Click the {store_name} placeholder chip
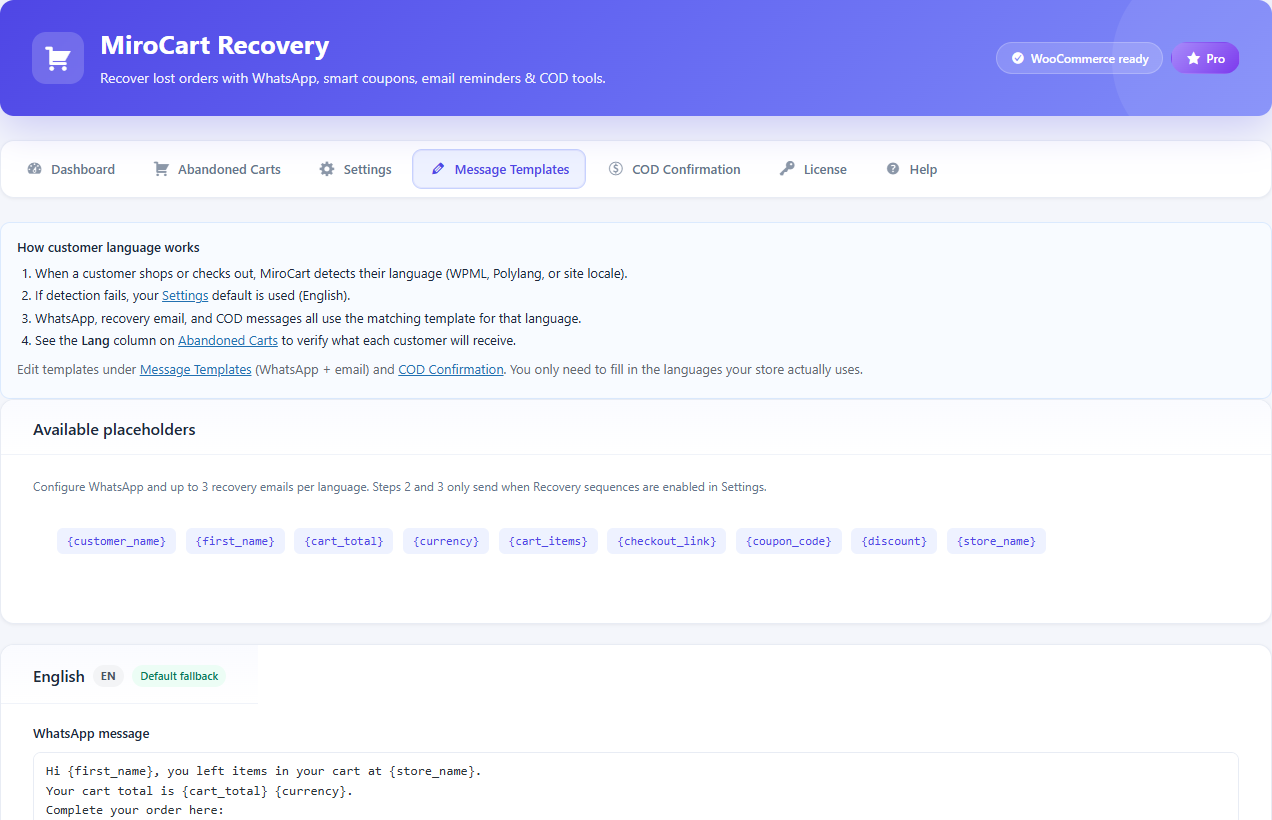This screenshot has width=1272, height=820. point(996,541)
